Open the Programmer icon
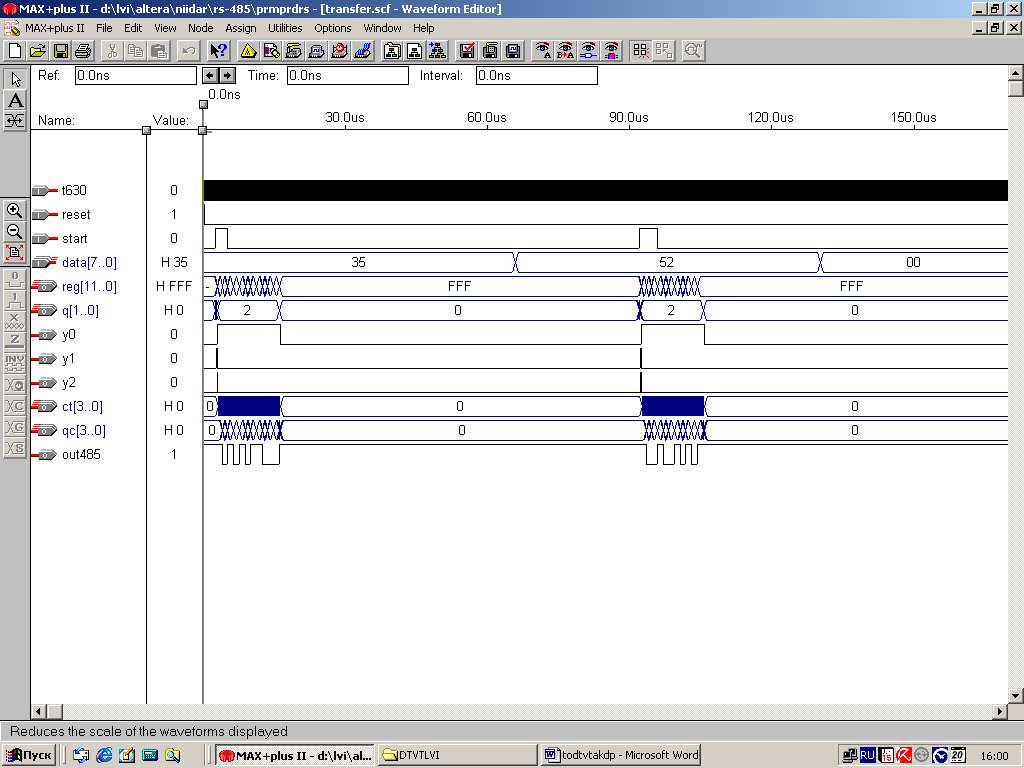 362,51
